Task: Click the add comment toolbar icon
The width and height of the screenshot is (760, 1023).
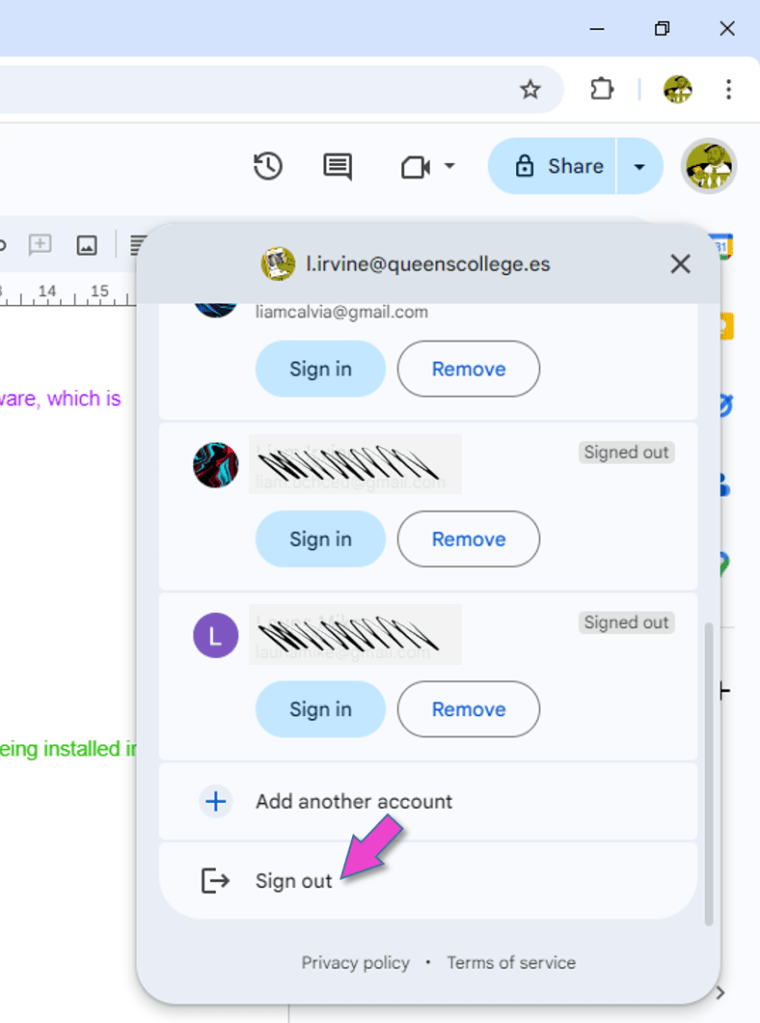Action: [x=40, y=245]
